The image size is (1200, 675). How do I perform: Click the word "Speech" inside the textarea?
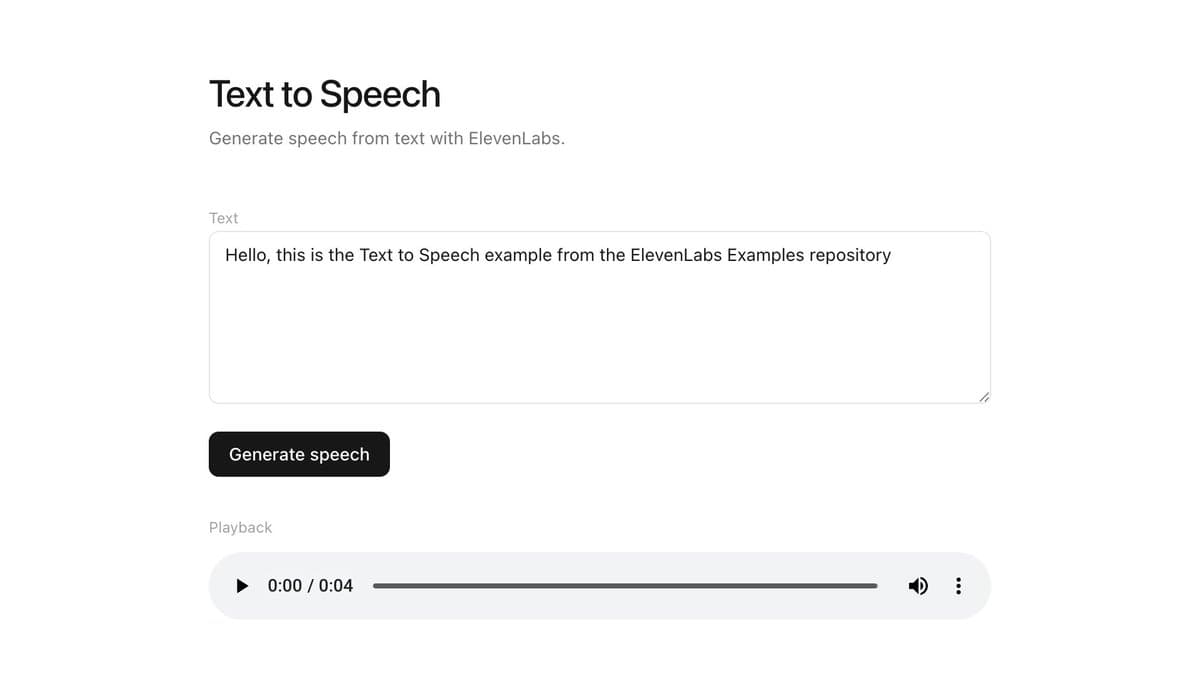tap(449, 255)
